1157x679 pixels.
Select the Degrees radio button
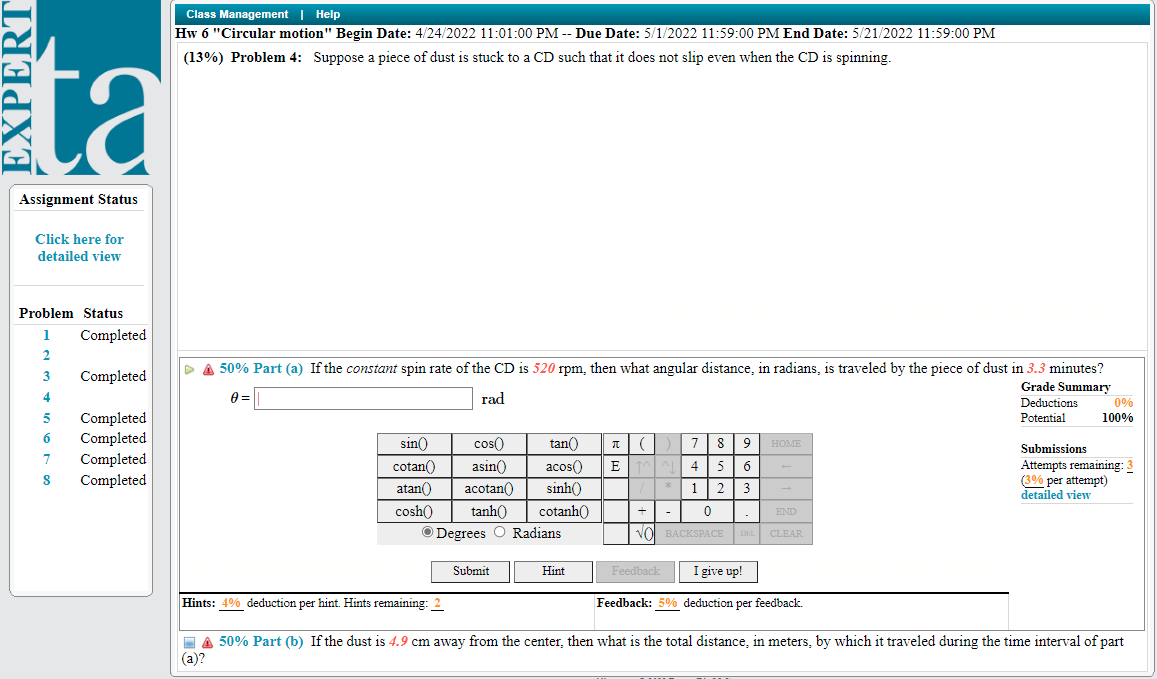[429, 532]
